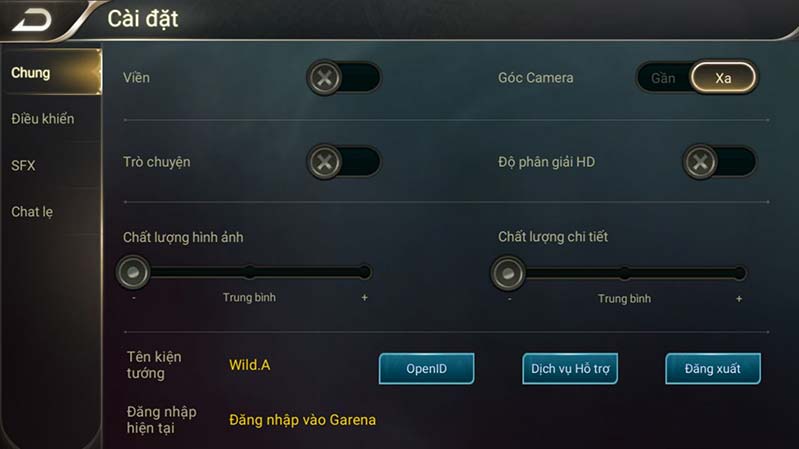Select Gần camera angle option

pyautogui.click(x=663, y=78)
